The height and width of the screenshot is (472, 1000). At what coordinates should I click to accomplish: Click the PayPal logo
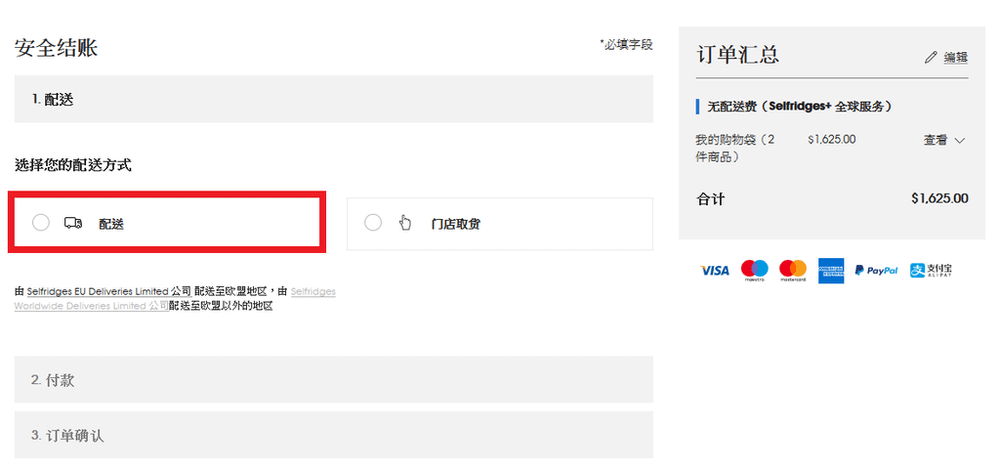tap(876, 270)
